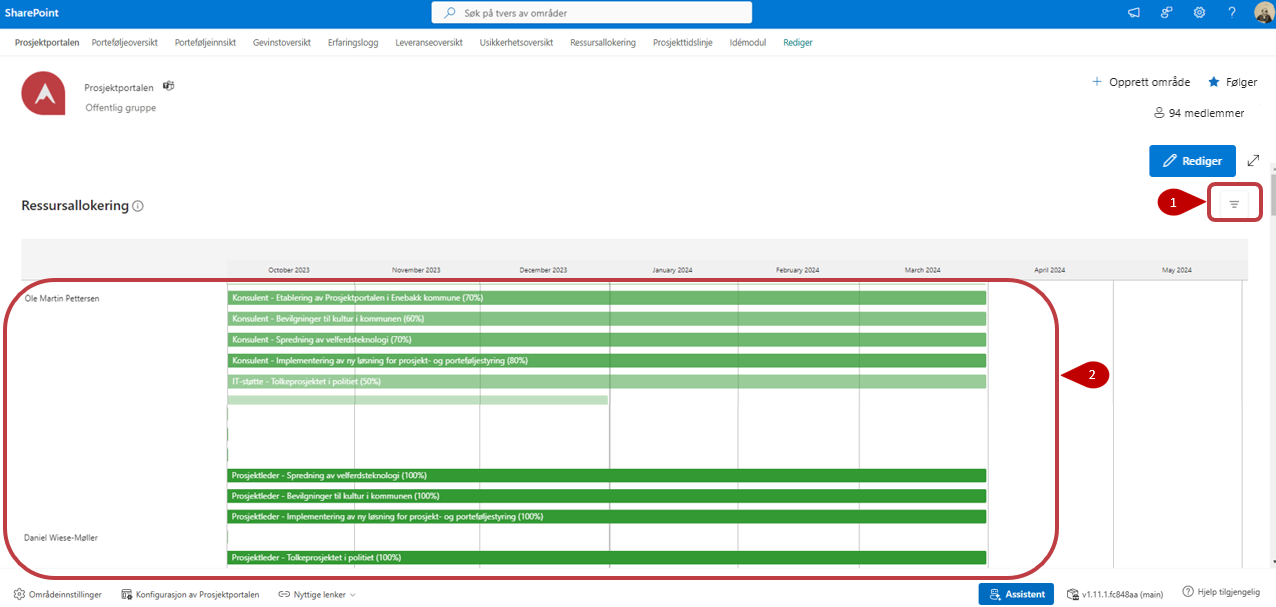Viewport: 1276px width, 607px height.
Task: Click the Assistent button
Action: [1016, 594]
